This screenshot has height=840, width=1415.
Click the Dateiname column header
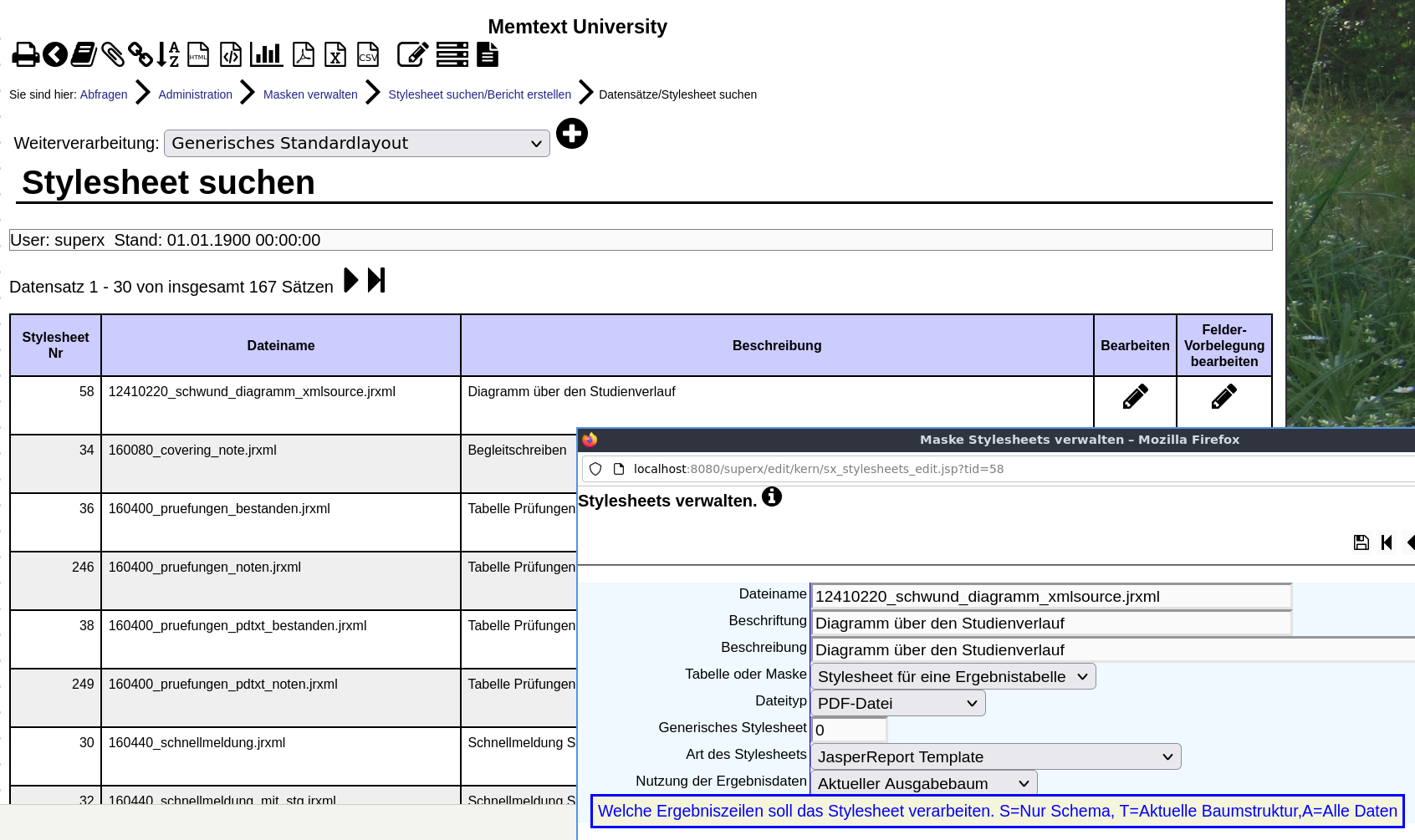tap(281, 345)
